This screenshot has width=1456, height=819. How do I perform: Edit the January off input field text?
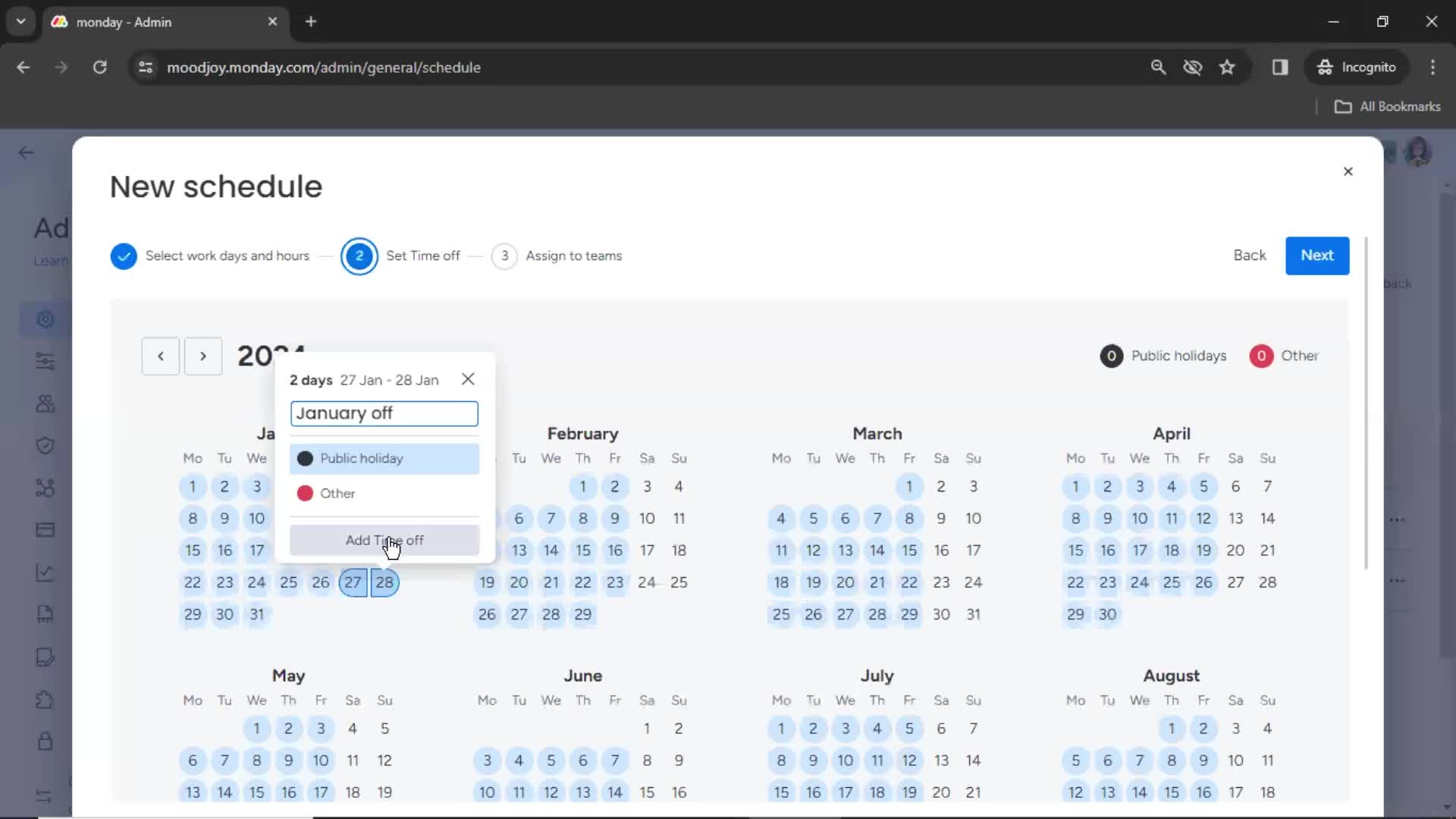(x=384, y=413)
